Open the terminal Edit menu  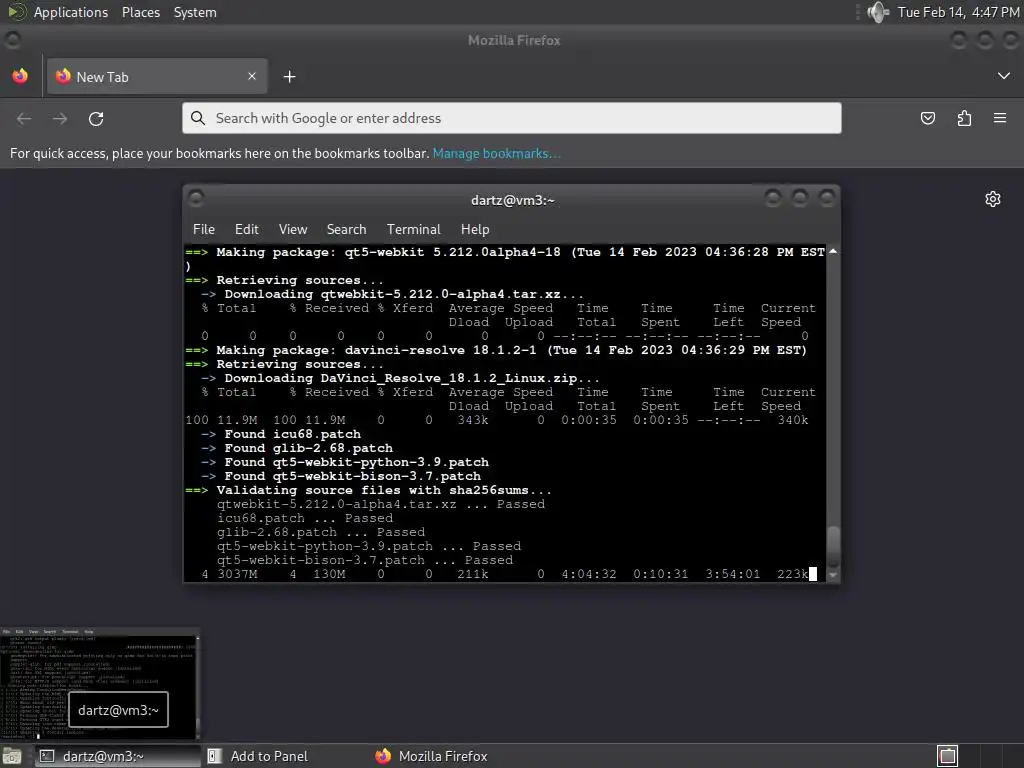coord(246,229)
